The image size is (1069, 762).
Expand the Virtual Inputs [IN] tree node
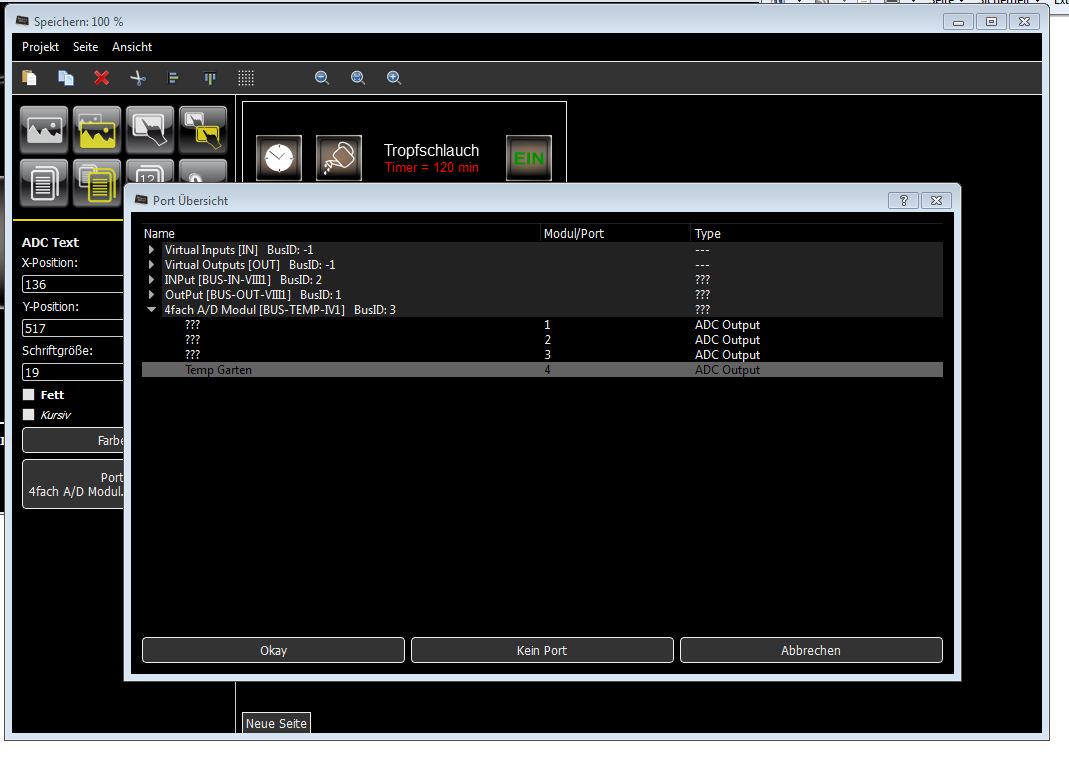point(152,250)
